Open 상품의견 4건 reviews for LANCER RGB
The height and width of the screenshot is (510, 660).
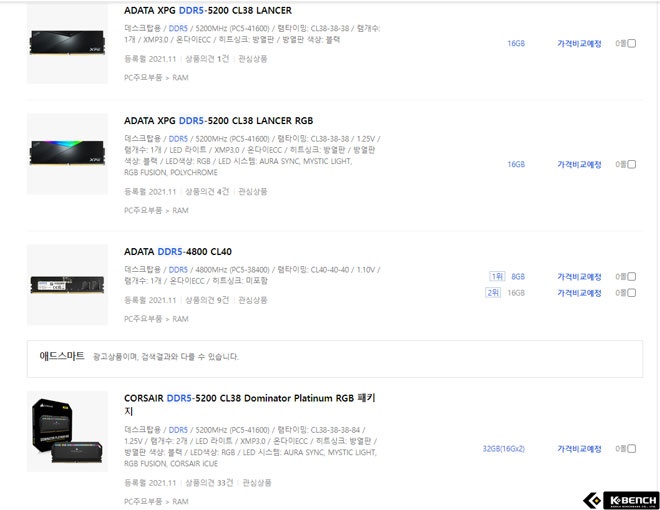click(x=207, y=192)
